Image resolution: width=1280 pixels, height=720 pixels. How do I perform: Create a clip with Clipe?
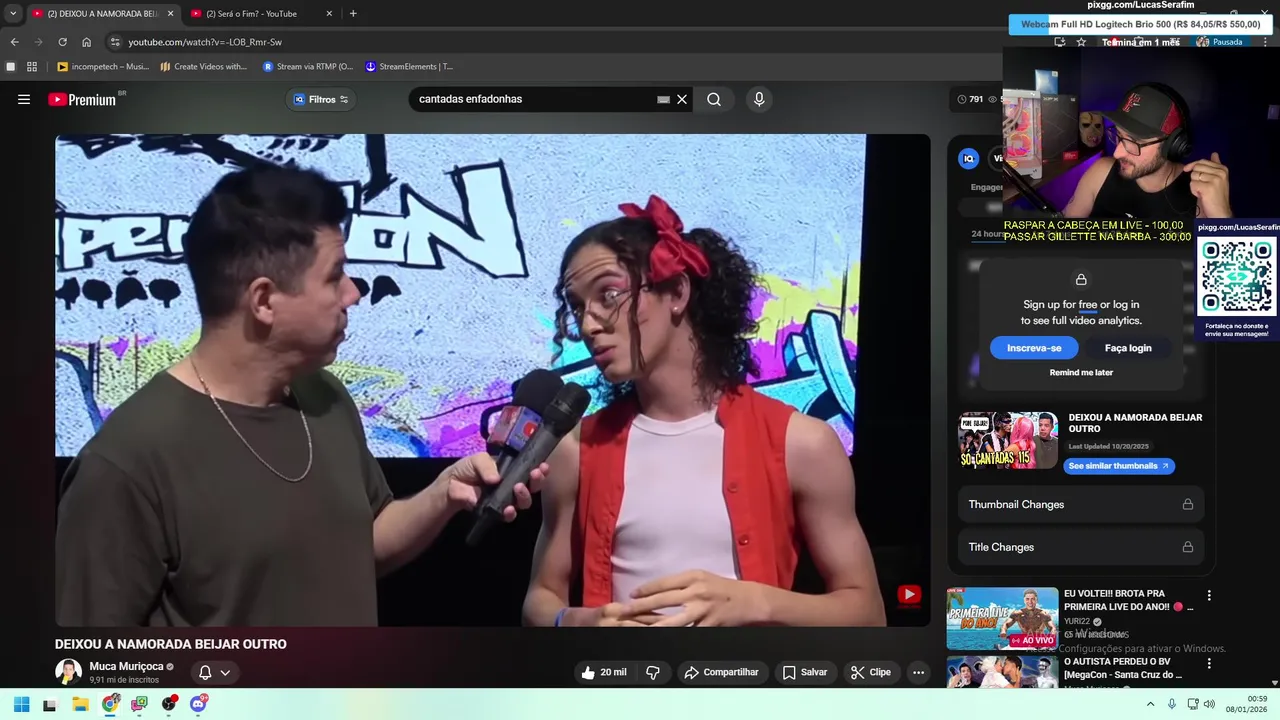click(871, 672)
